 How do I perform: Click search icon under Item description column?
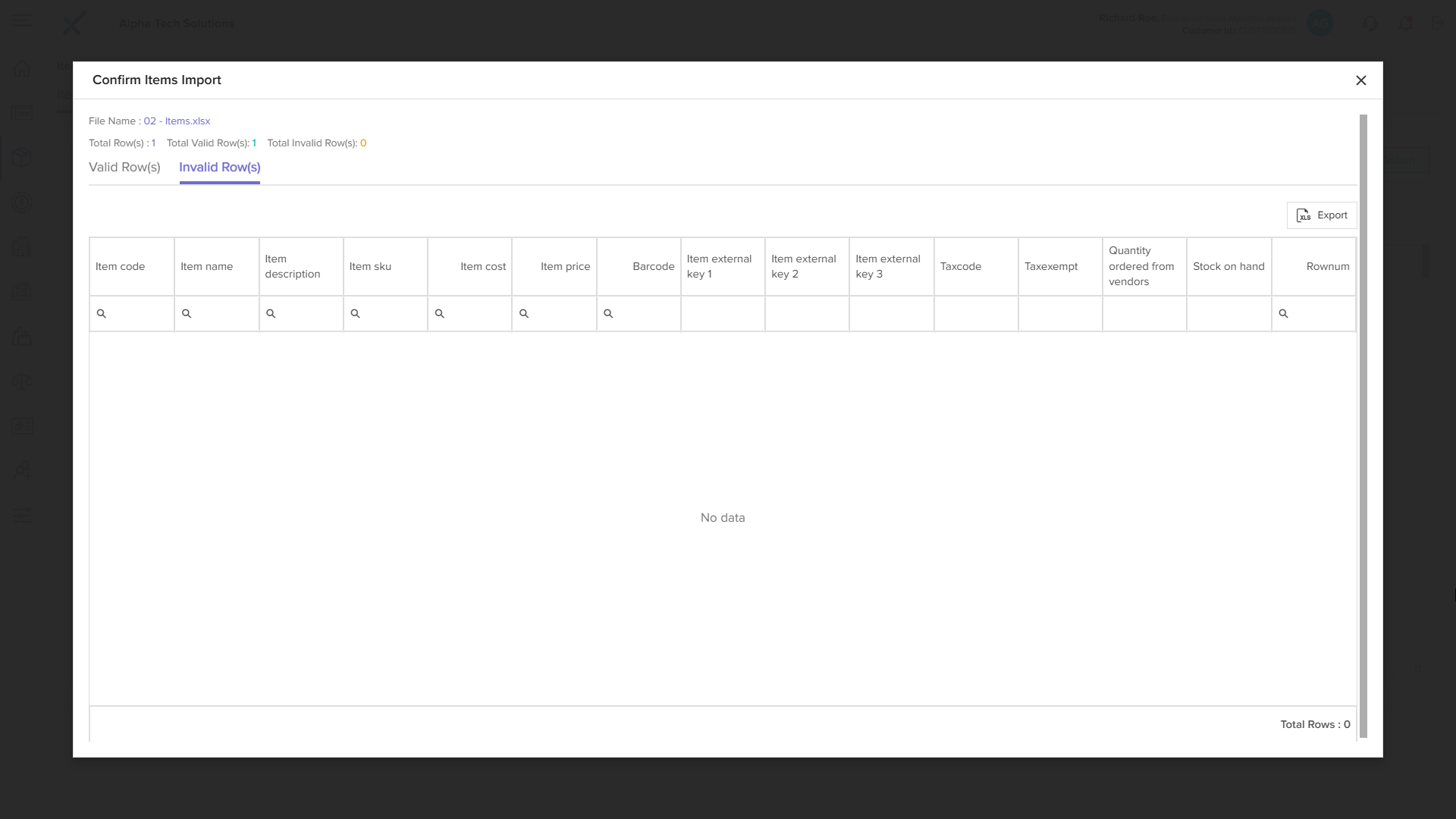click(x=271, y=314)
